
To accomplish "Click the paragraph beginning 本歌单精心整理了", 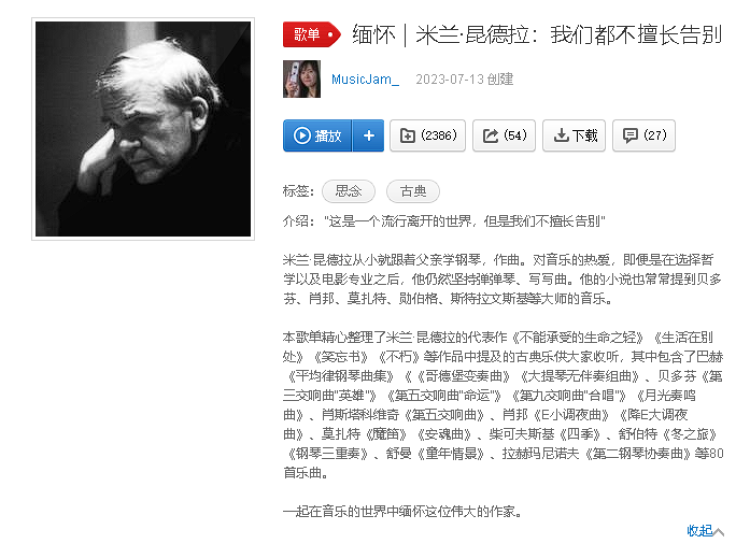I will click(x=503, y=405).
